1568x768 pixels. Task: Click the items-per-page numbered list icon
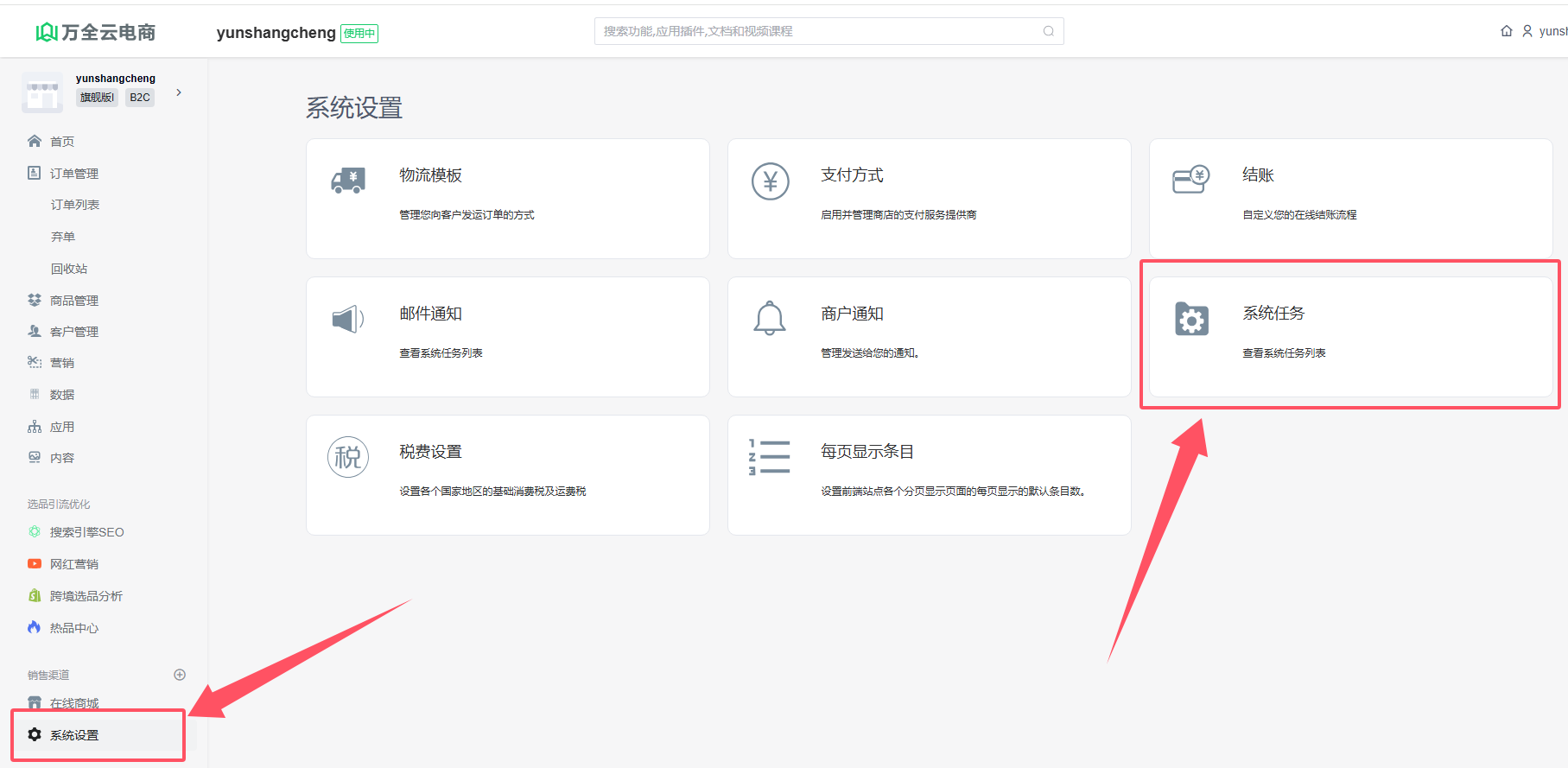769,457
